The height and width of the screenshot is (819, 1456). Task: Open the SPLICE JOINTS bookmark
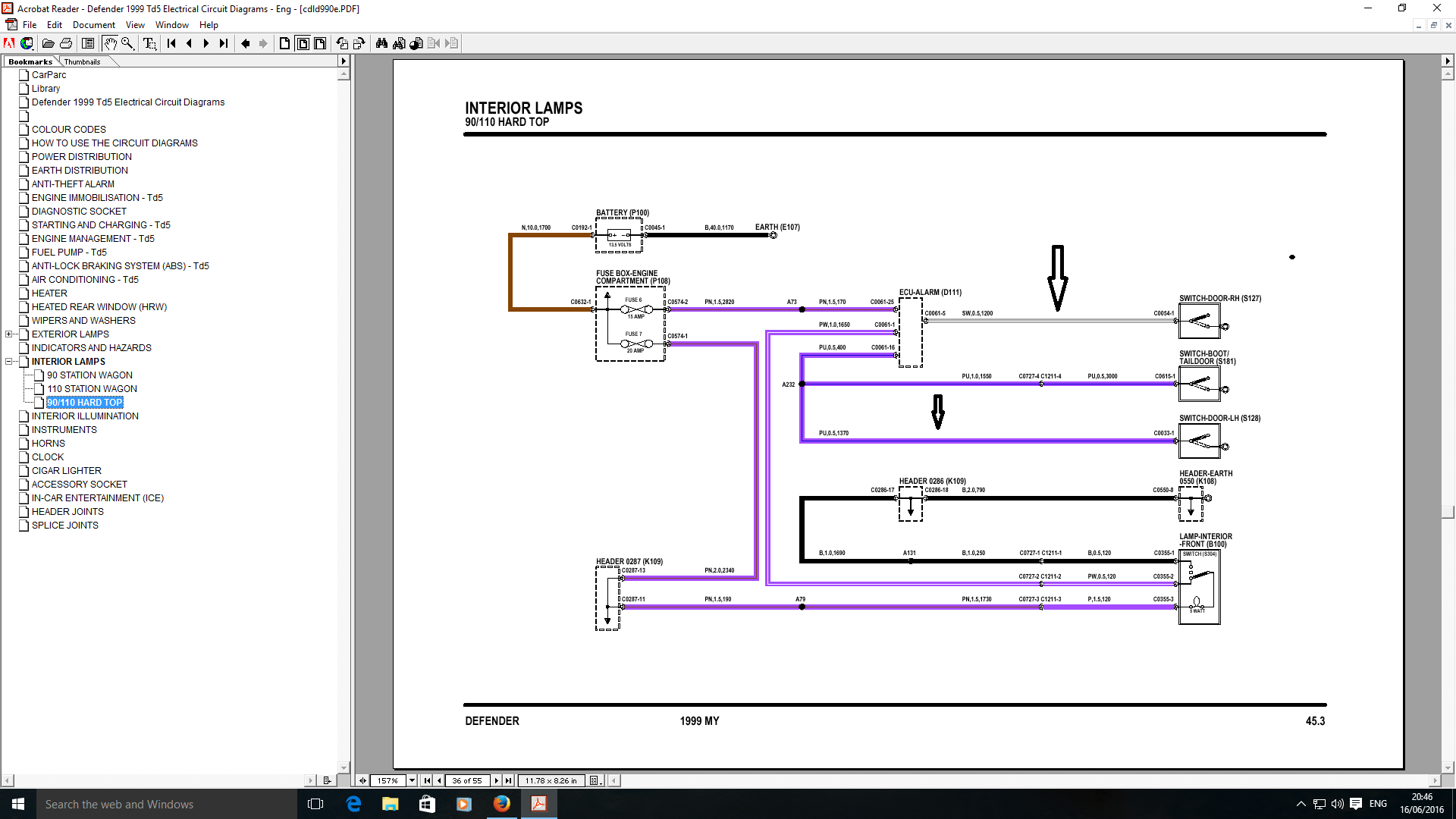65,525
